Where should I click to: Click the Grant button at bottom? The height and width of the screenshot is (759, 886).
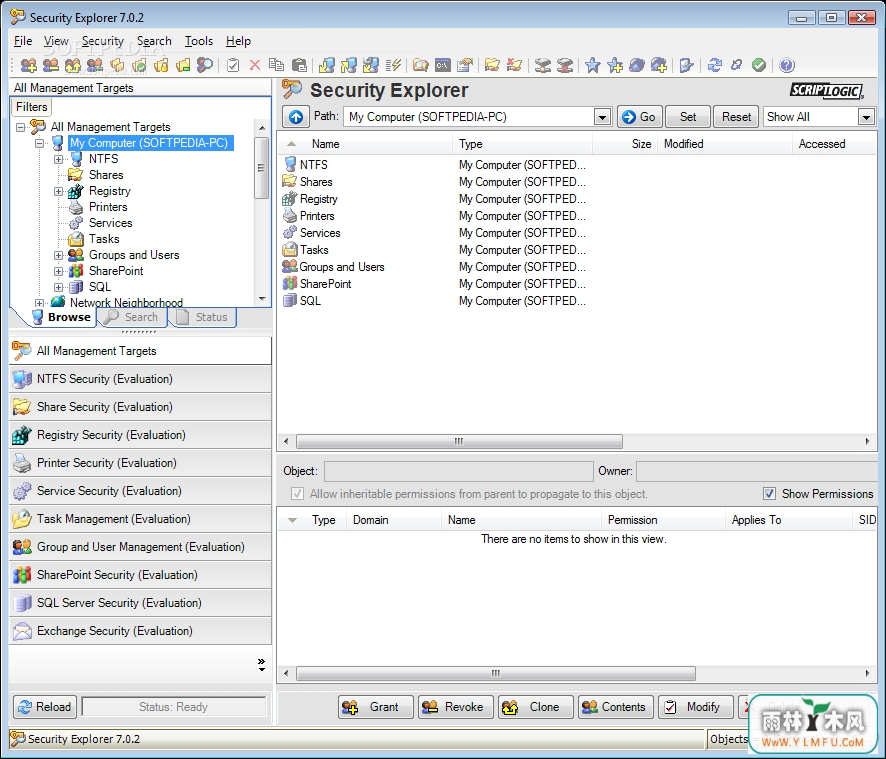point(376,707)
